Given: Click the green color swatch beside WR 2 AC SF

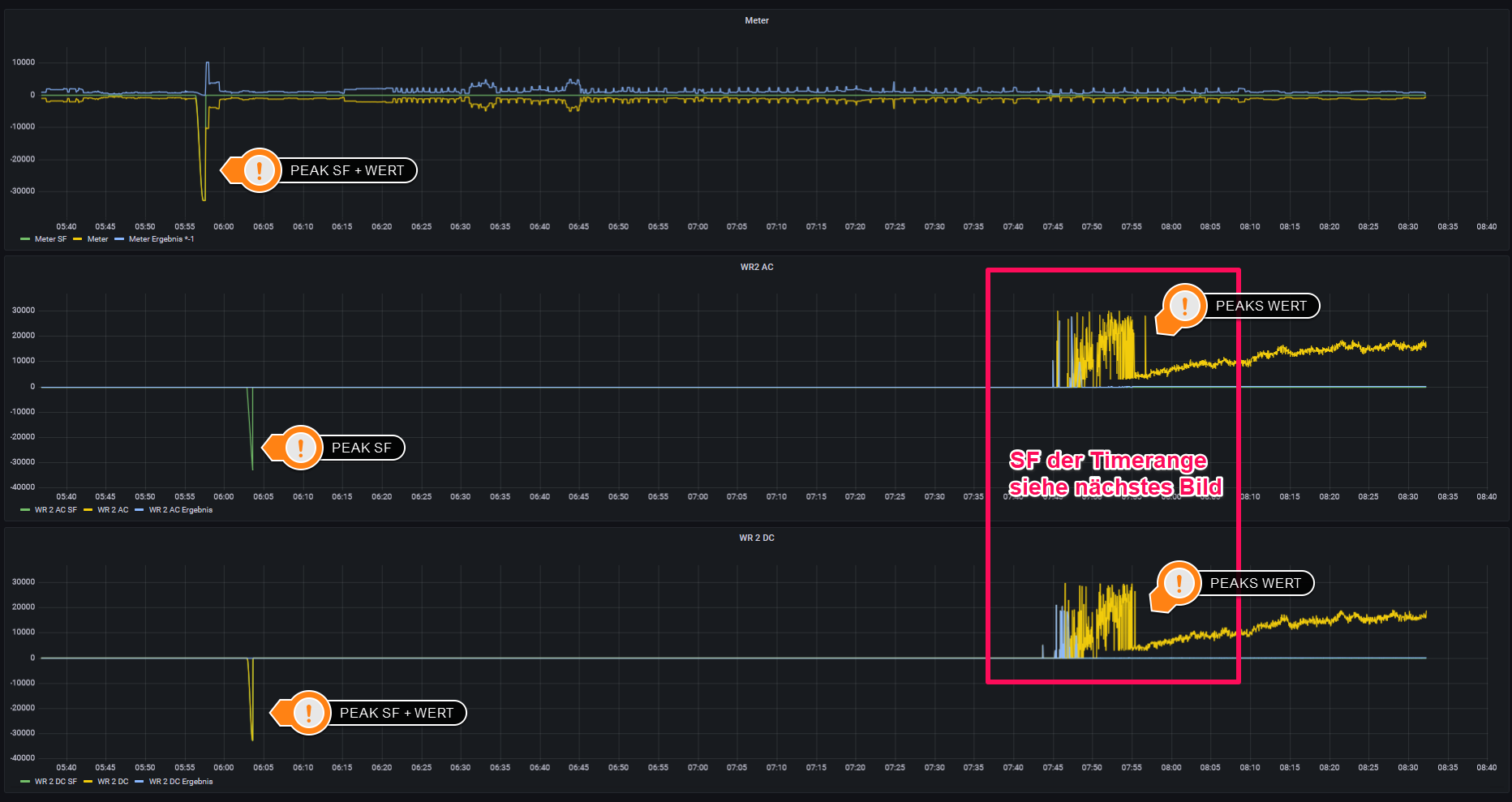Looking at the screenshot, I should click(25, 510).
